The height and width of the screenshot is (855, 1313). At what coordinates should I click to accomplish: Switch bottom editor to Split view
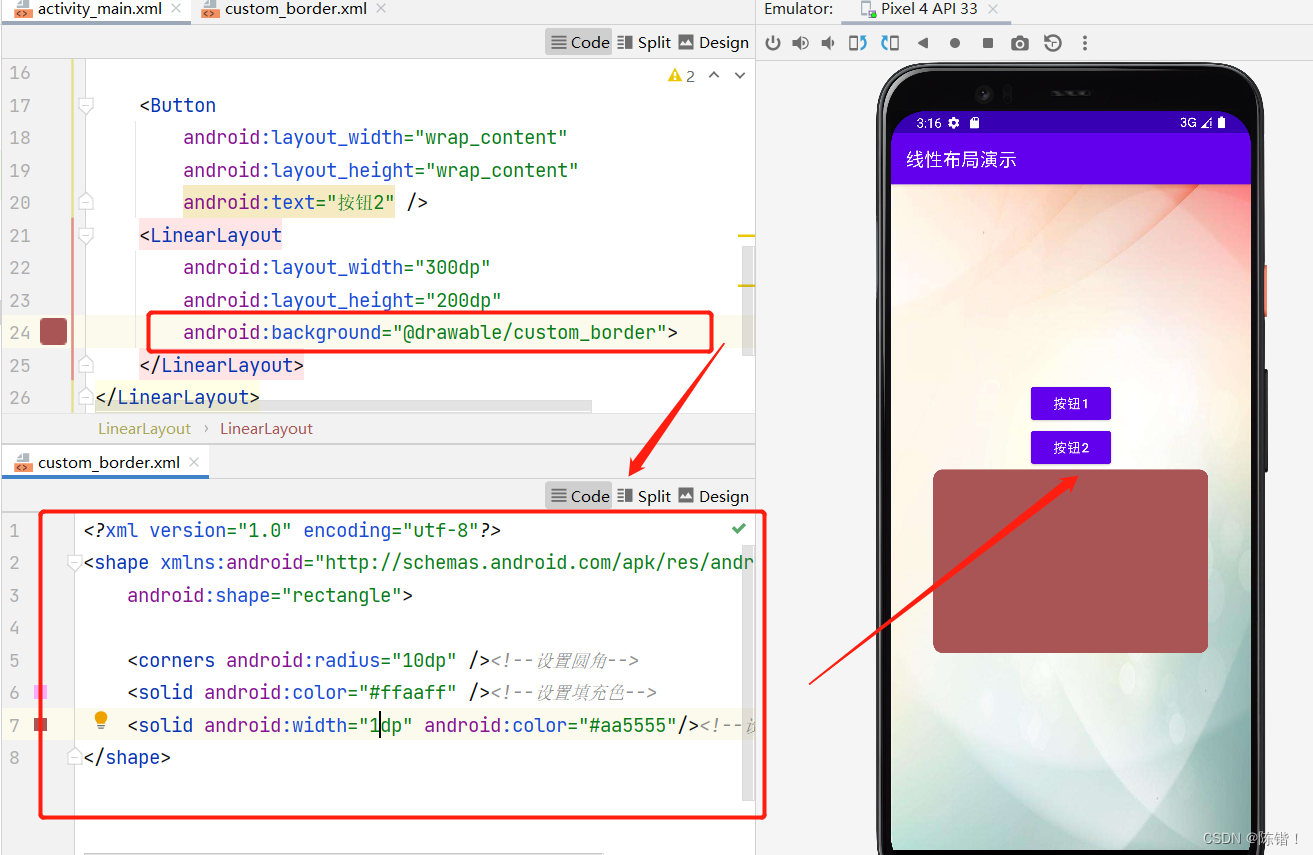pyautogui.click(x=644, y=496)
